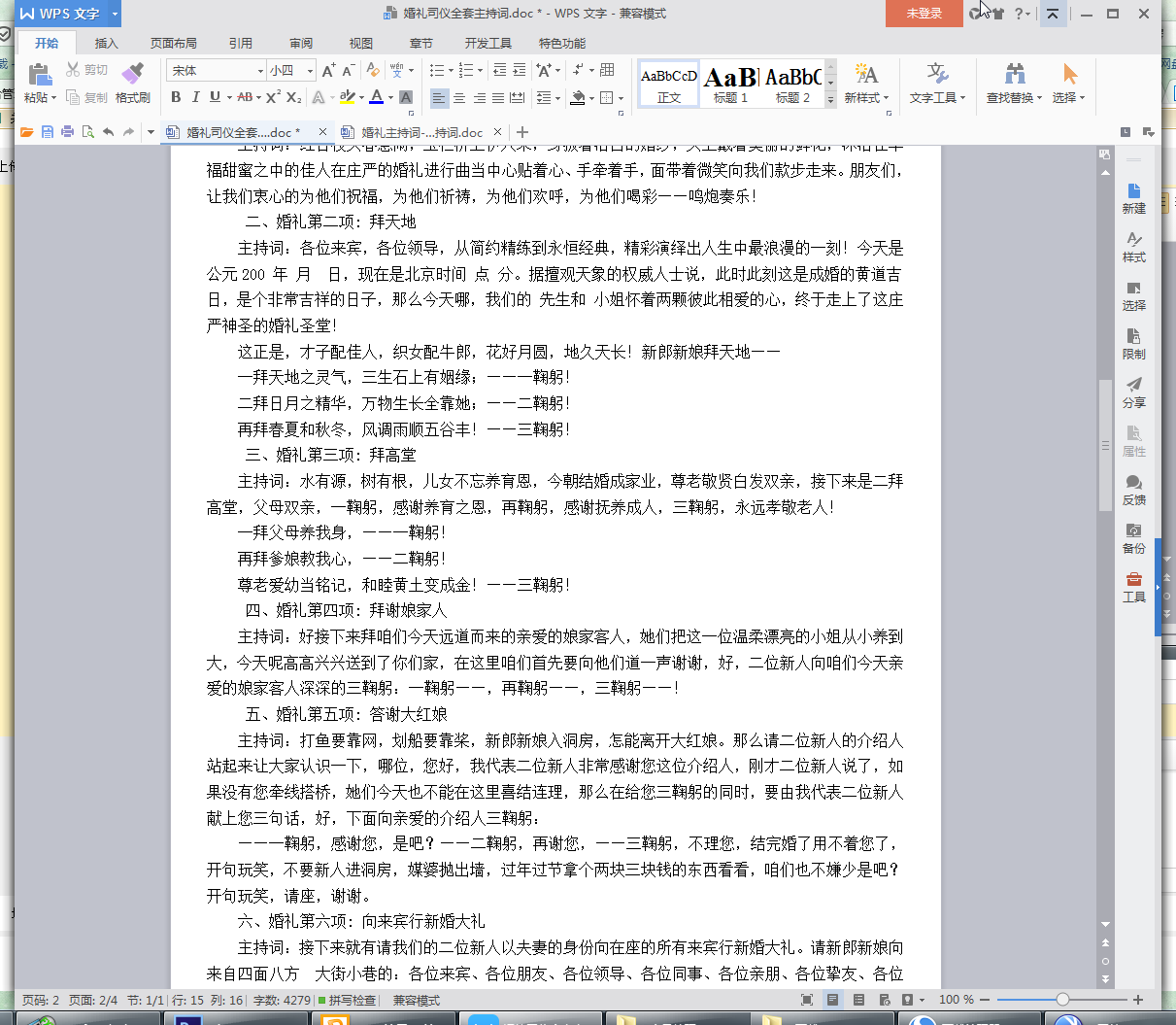Click the 未登录 login button
The width and height of the screenshot is (1176, 1025).
tap(924, 14)
